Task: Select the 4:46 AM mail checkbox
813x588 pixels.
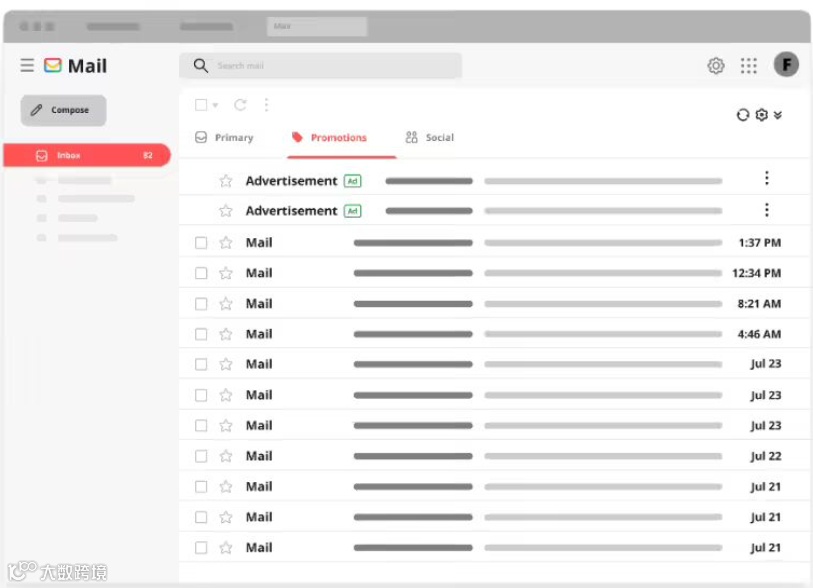Action: pyautogui.click(x=201, y=334)
